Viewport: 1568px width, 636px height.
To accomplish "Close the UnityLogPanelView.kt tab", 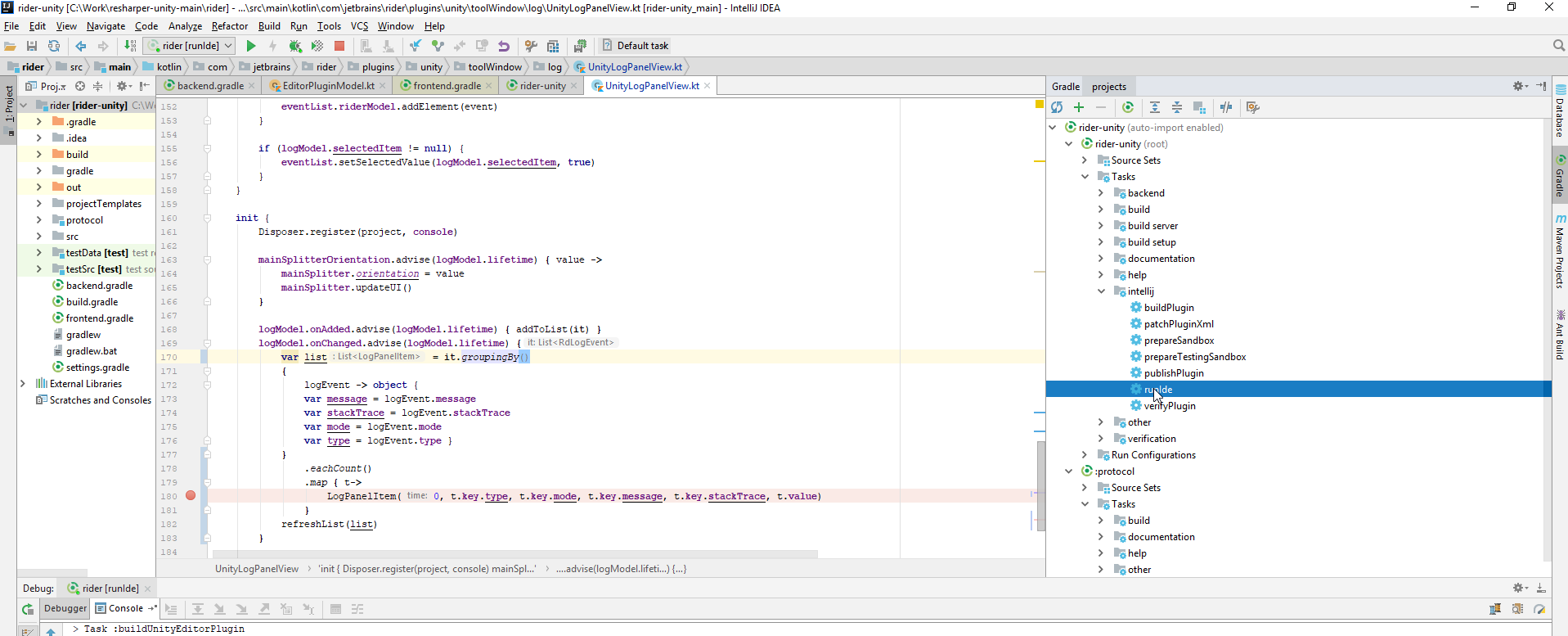I will 708,86.
